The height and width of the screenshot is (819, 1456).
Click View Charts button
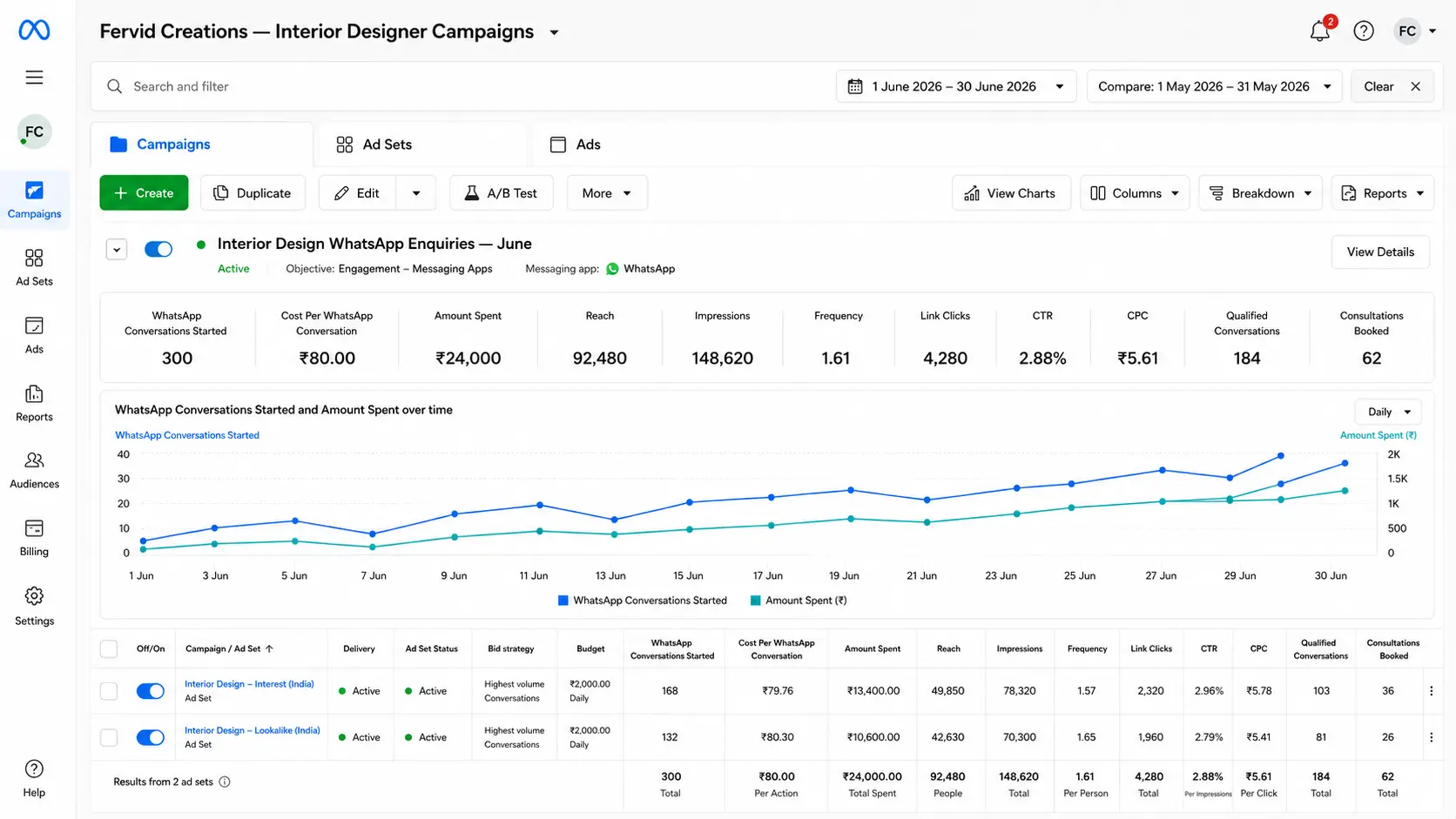click(x=1011, y=193)
